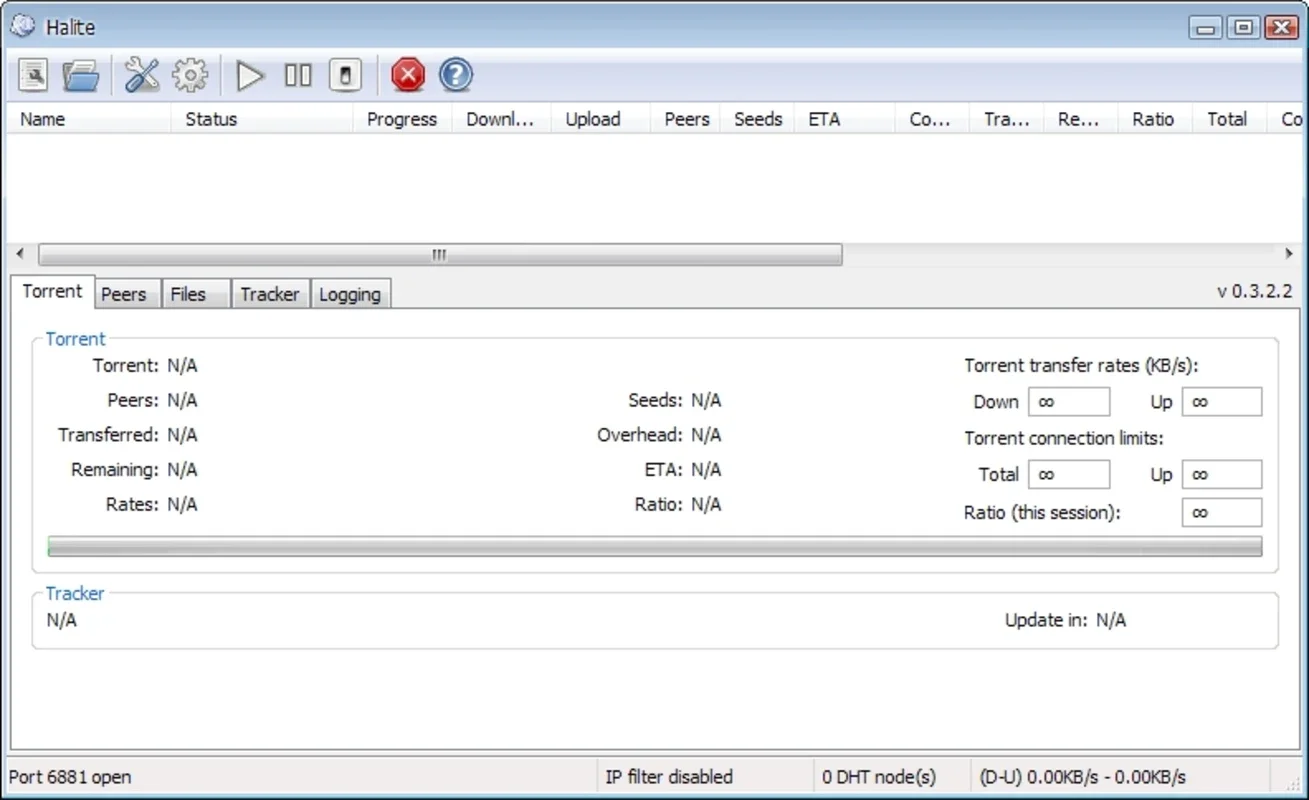Viewport: 1309px width, 800px height.
Task: Sort by the Upload column header
Action: 601,119
